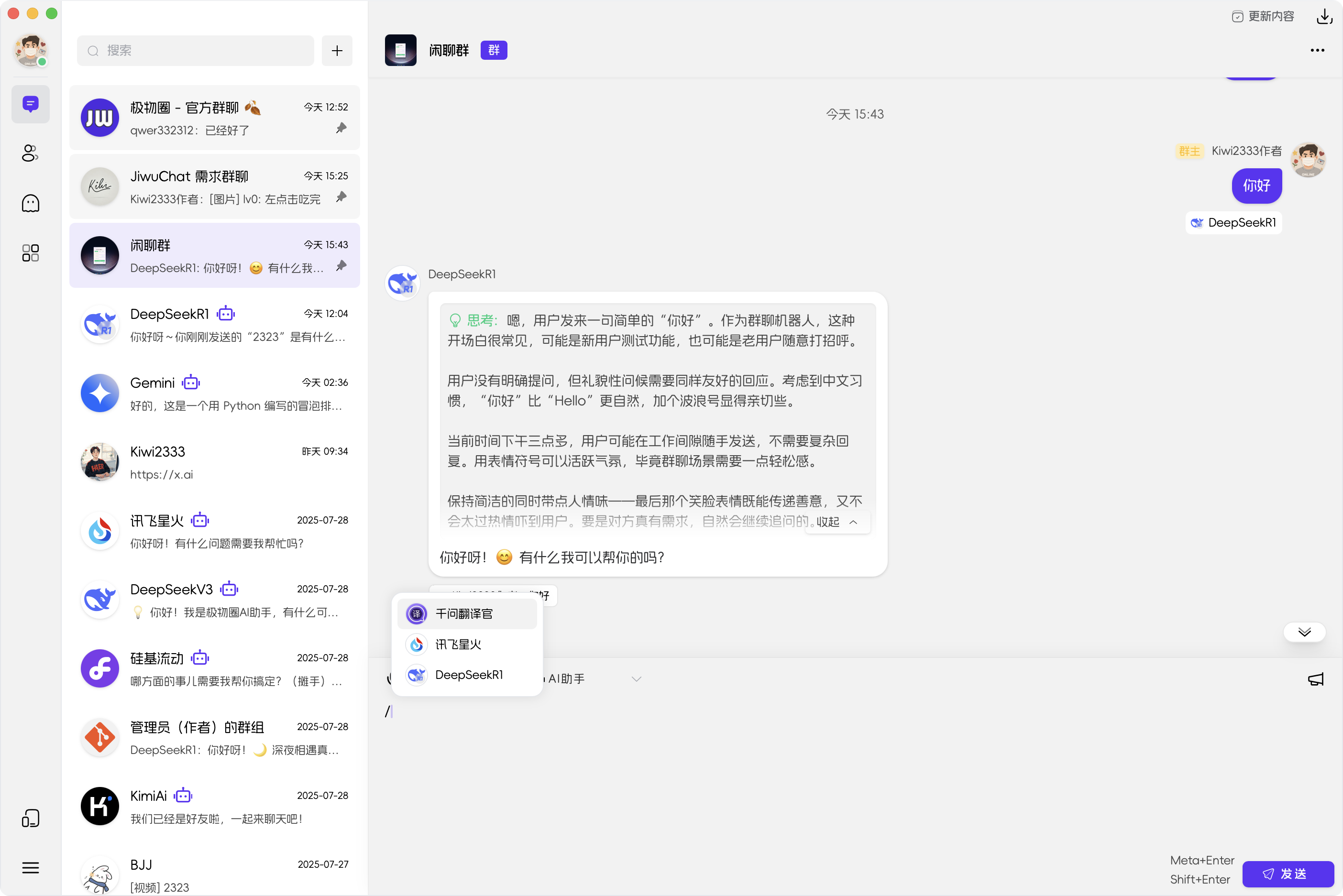The image size is (1343, 896).
Task: Open the AI robot ghost sidebar icon
Action: (30, 203)
